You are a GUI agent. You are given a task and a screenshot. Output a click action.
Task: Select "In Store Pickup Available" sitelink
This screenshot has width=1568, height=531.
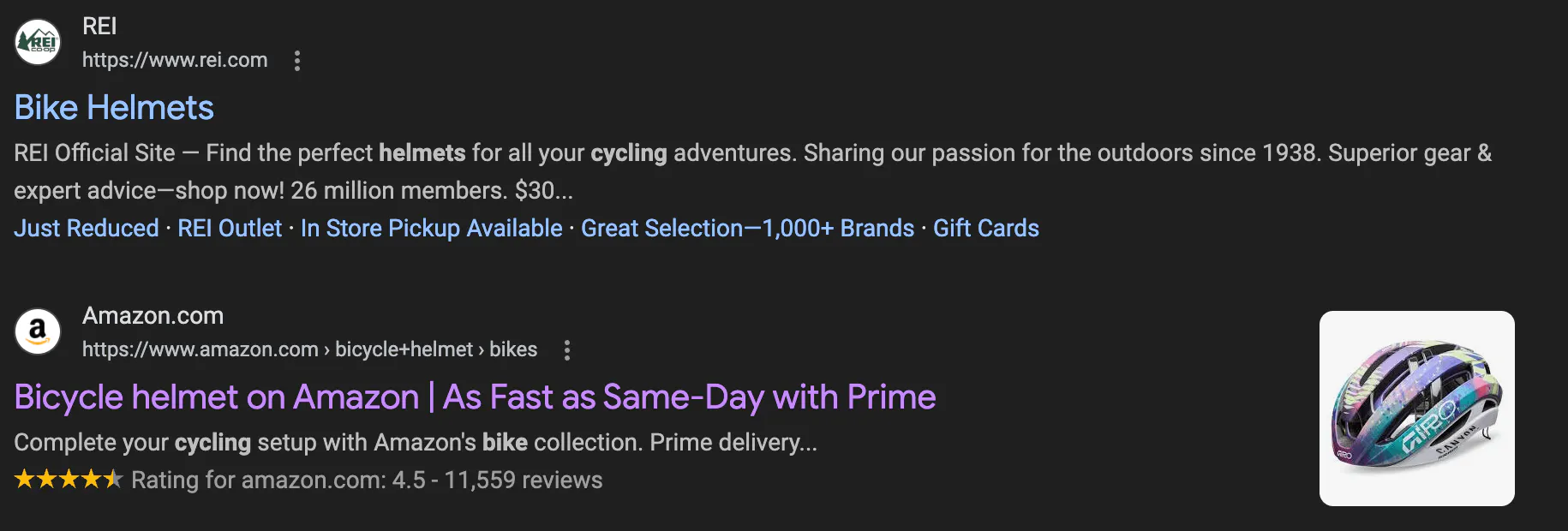tap(431, 229)
